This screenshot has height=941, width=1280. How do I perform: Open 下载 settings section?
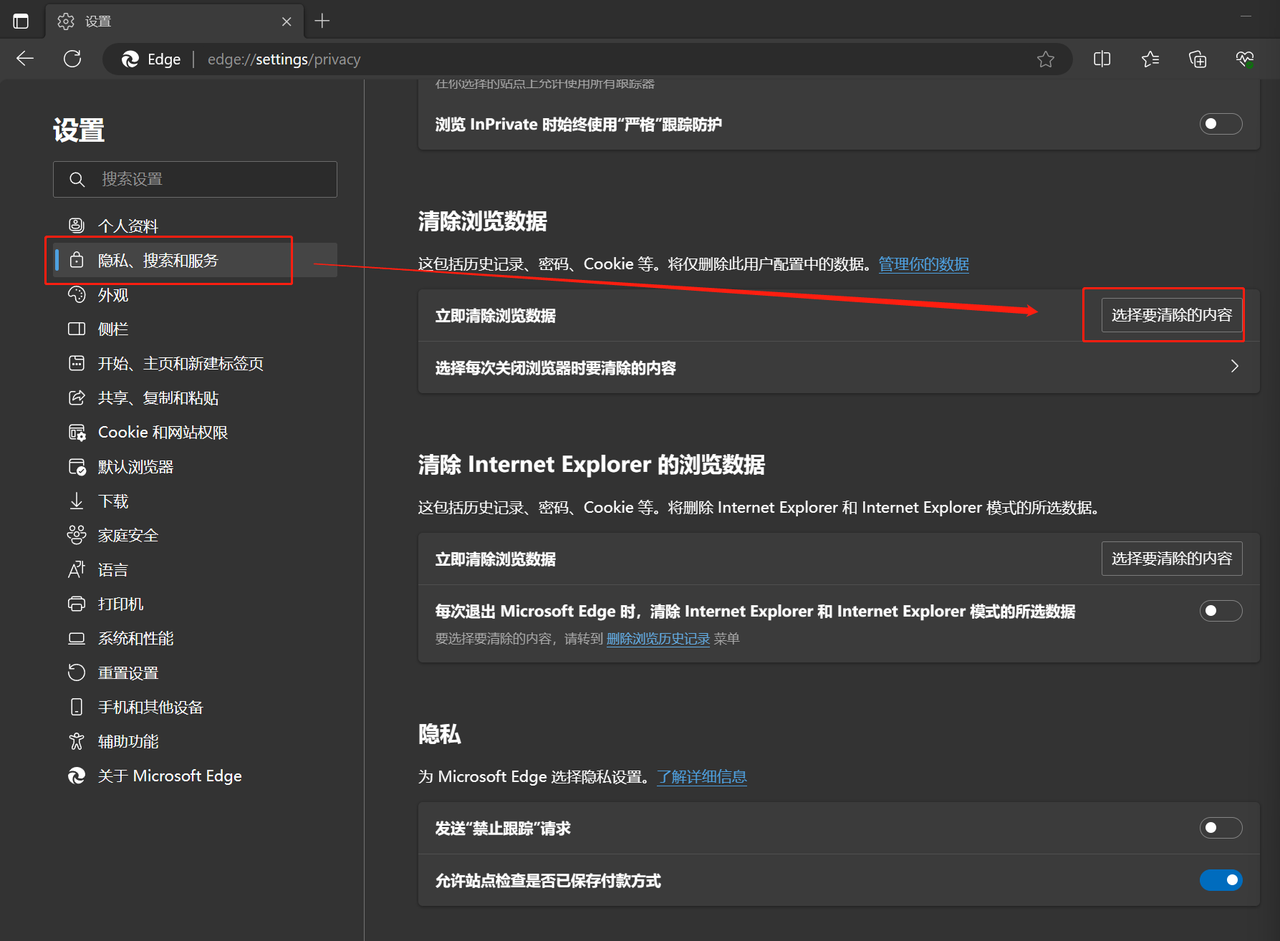coord(195,501)
